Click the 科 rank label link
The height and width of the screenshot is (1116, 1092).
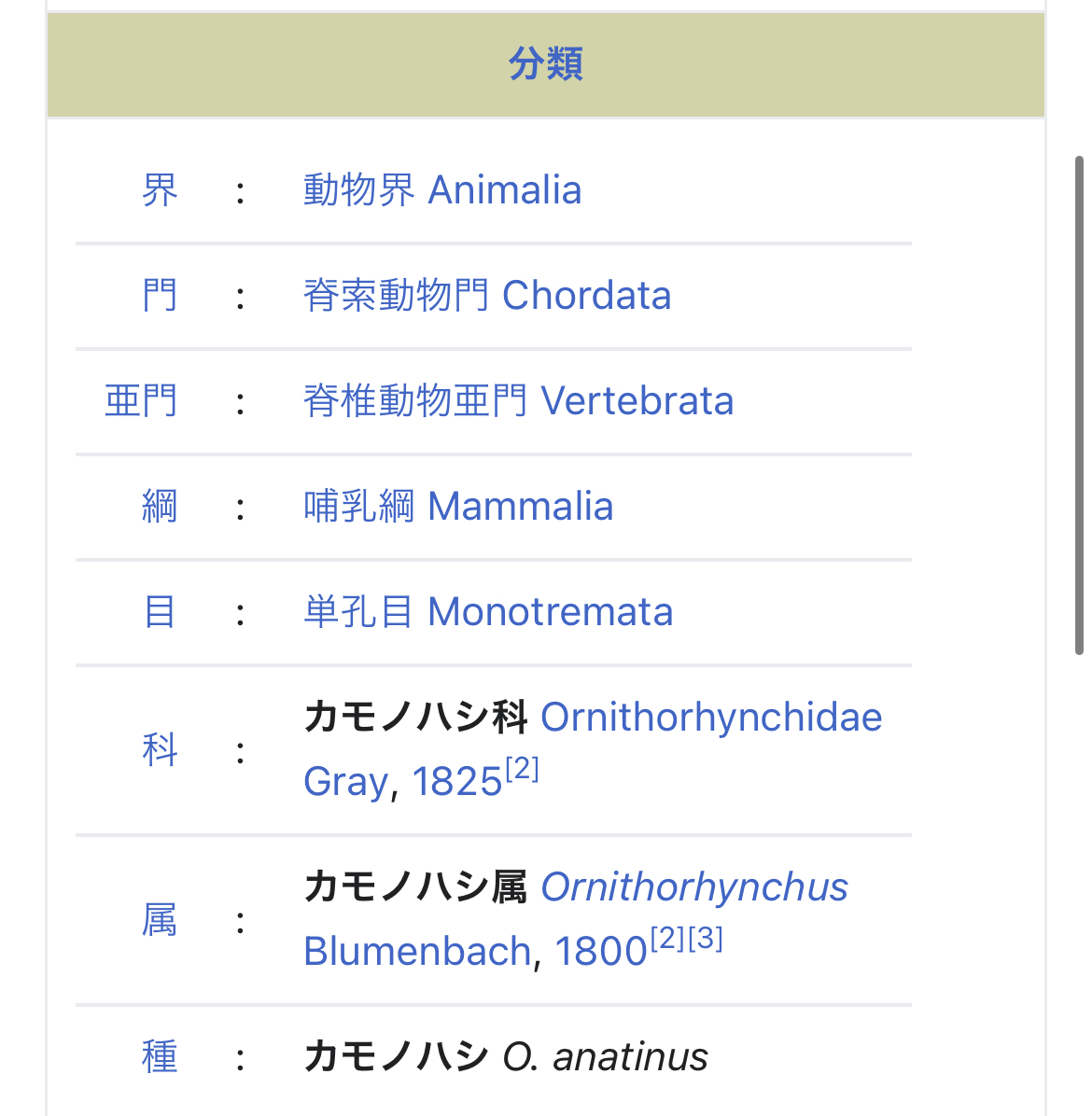160,749
